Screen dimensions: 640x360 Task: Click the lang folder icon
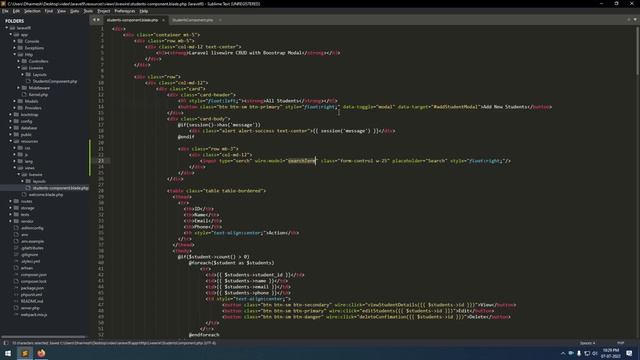[x=20, y=161]
